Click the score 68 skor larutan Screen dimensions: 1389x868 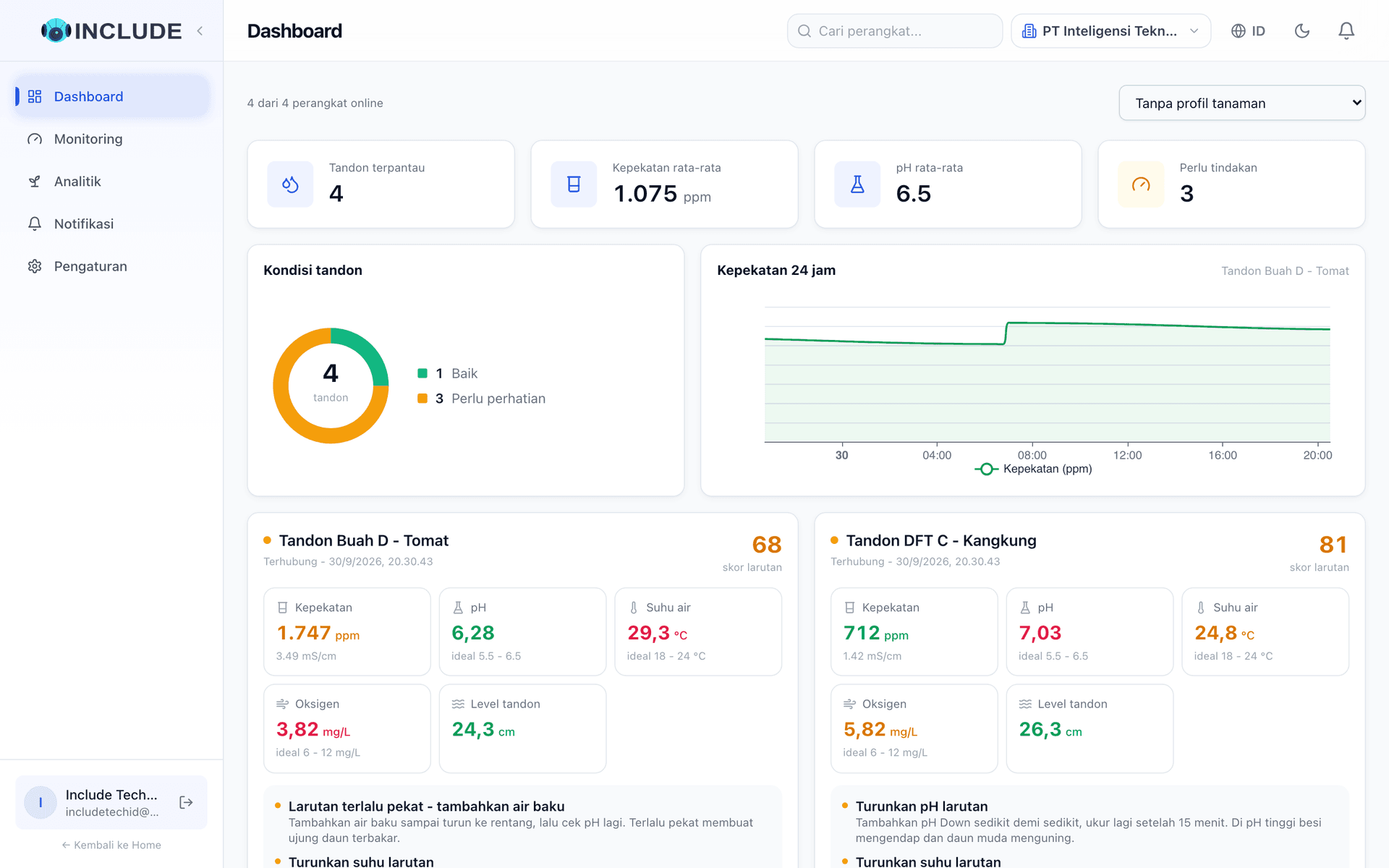click(752, 553)
